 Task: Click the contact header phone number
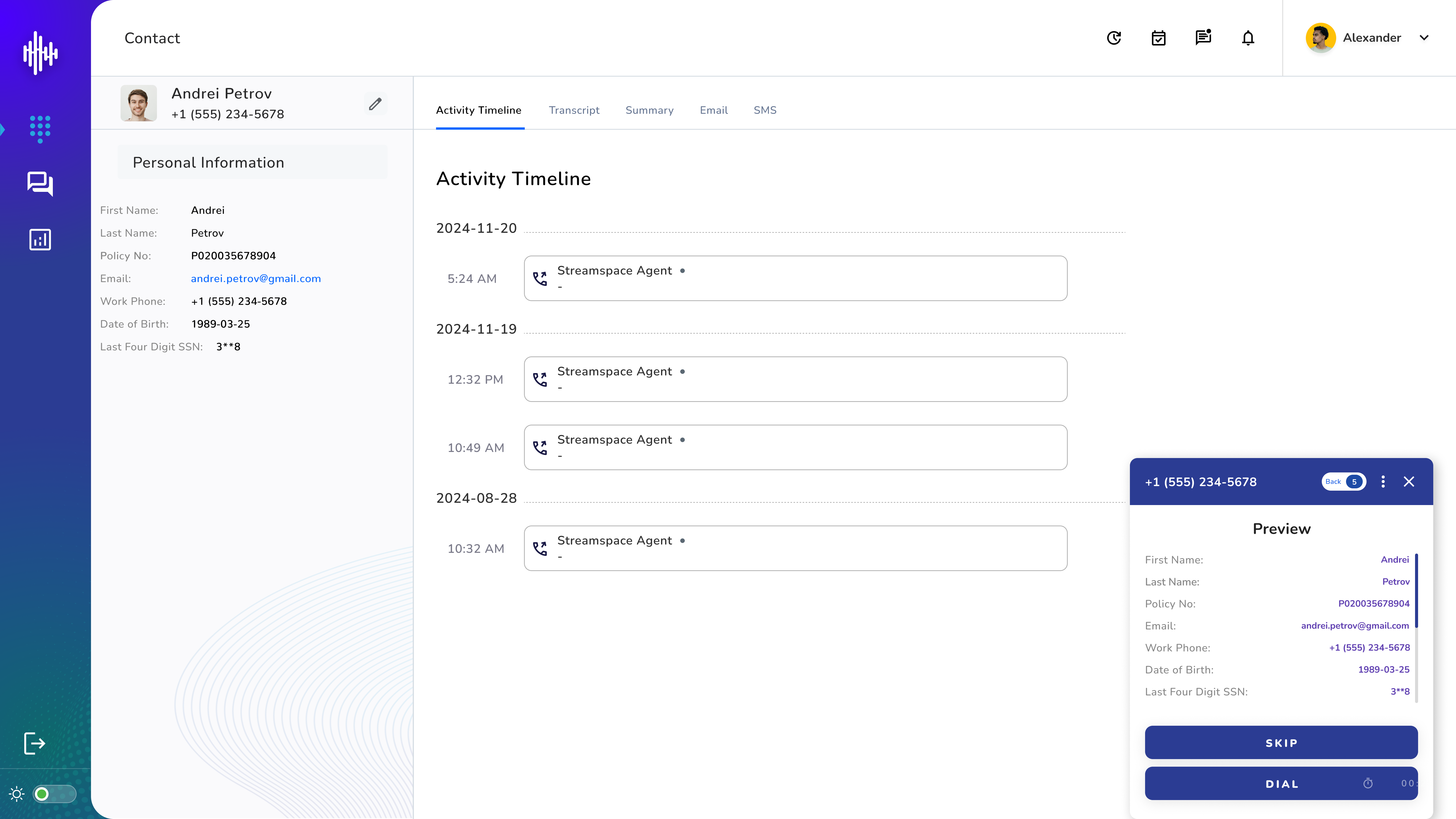pos(228,114)
